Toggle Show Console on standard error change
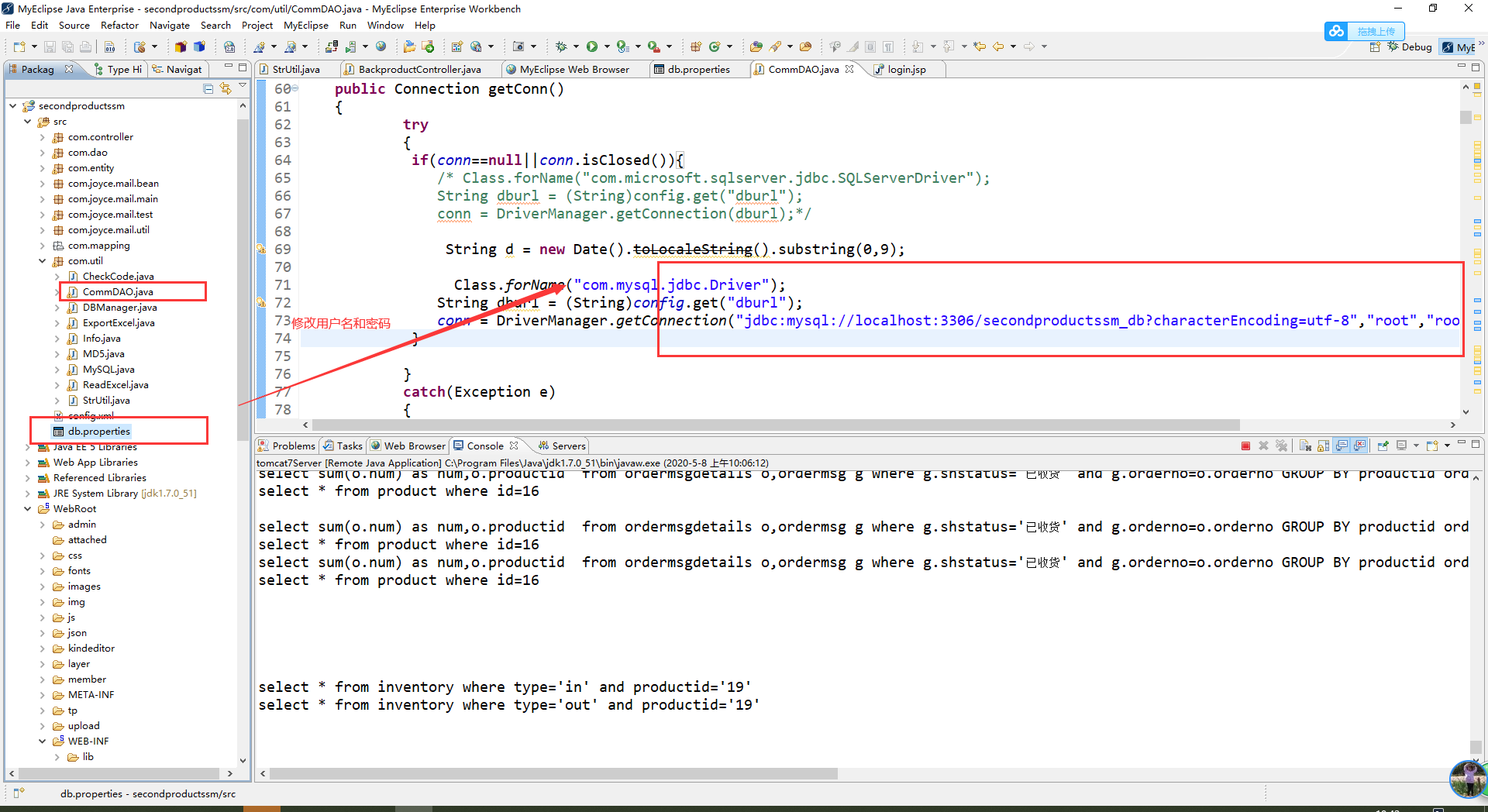The image size is (1488, 812). pyautogui.click(x=1359, y=446)
